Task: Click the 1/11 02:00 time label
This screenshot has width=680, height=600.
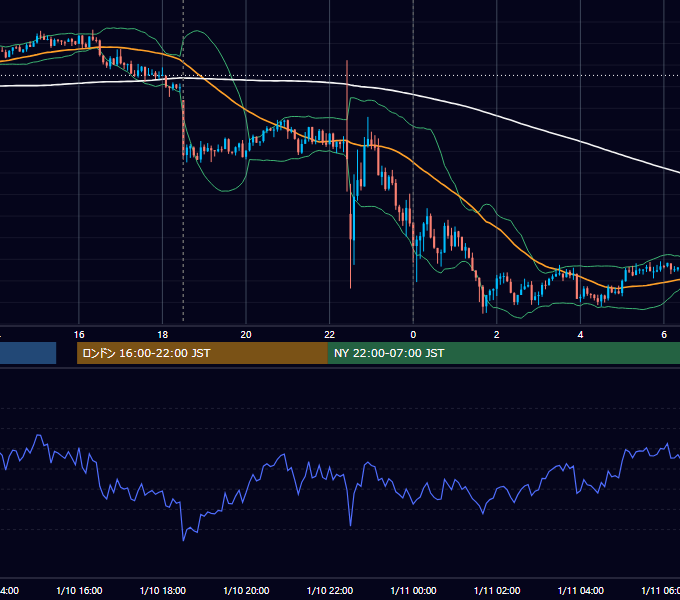Action: pos(497,590)
